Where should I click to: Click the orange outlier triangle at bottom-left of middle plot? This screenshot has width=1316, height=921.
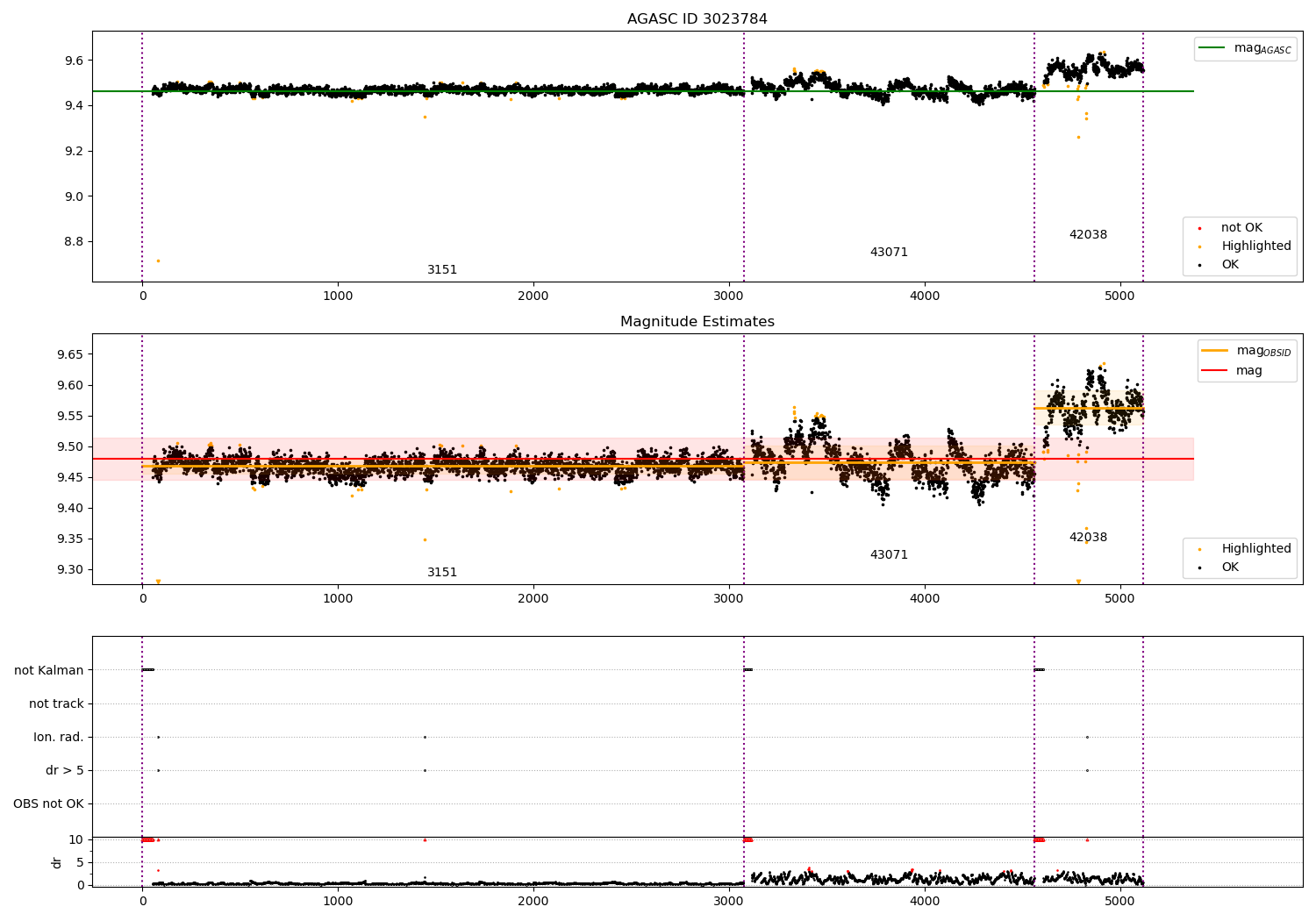[x=158, y=582]
